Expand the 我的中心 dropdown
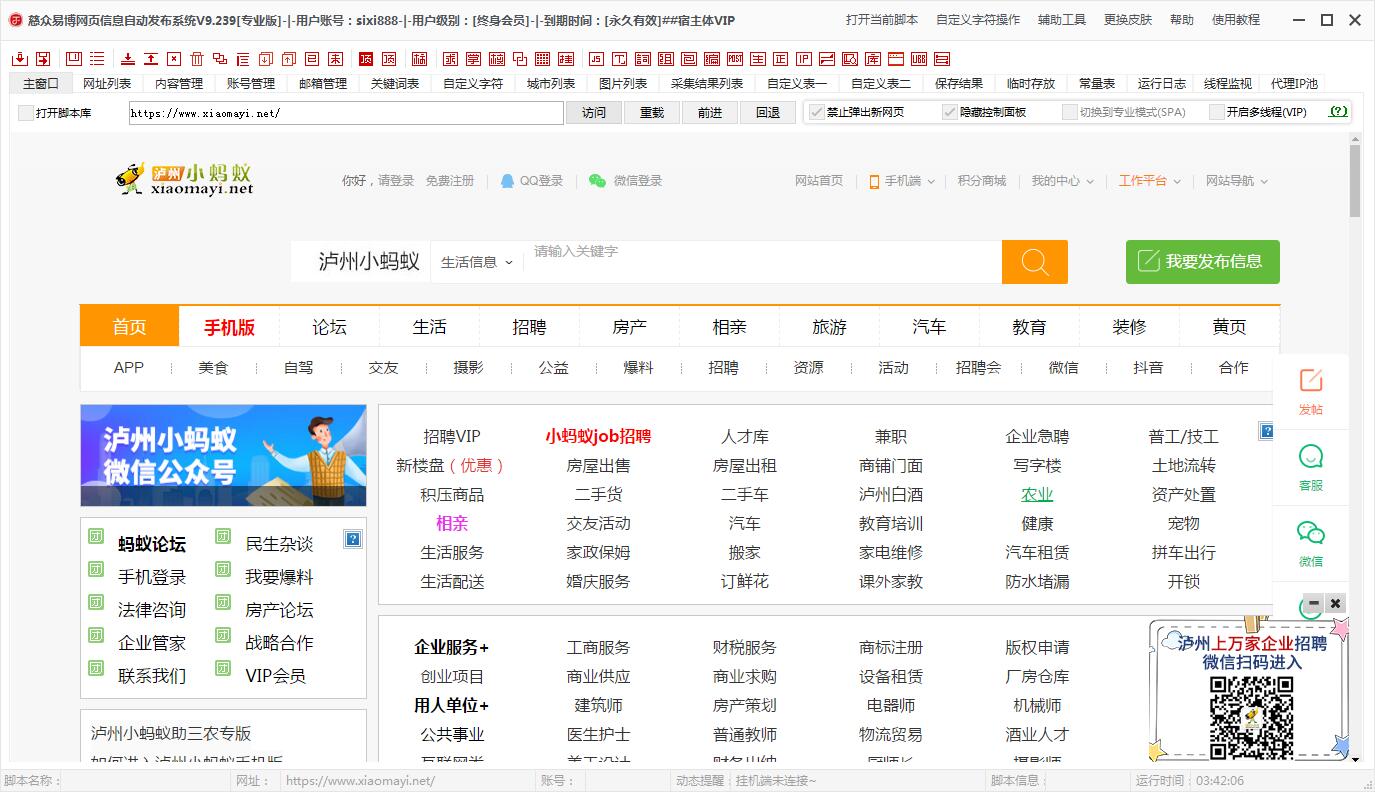This screenshot has height=792, width=1375. click(1063, 181)
